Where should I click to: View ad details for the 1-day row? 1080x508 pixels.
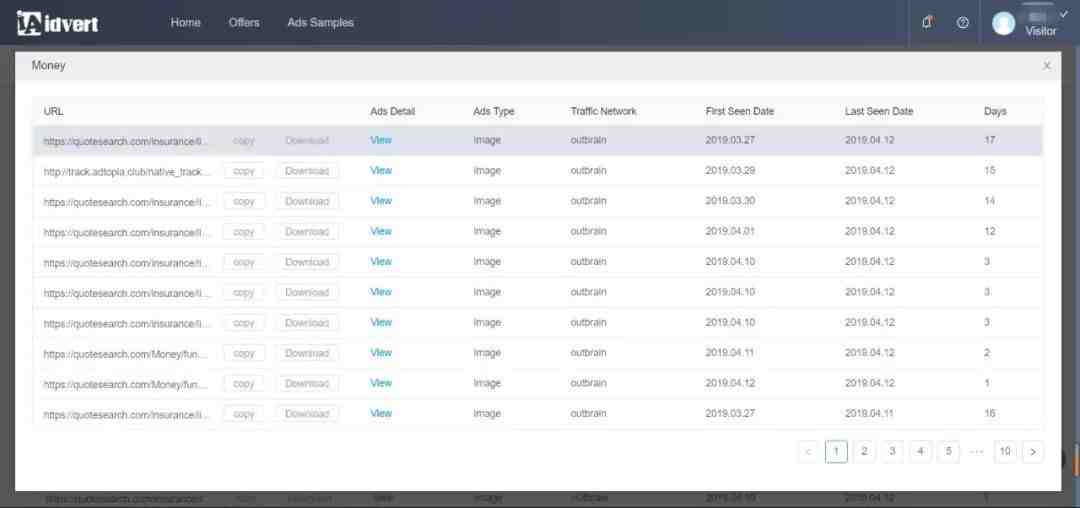click(381, 383)
